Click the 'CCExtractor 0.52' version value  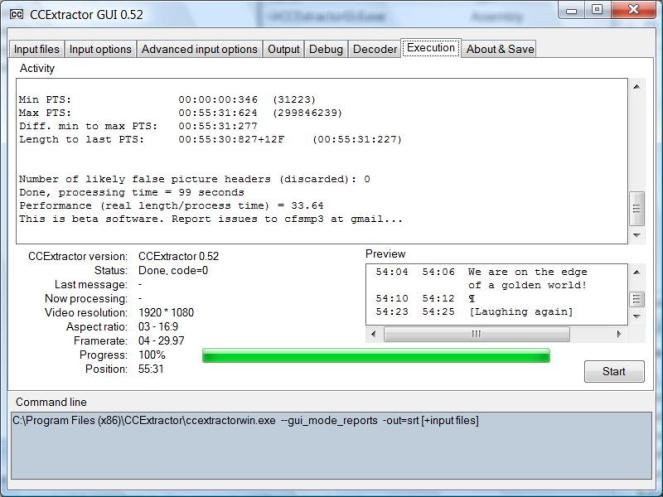pyautogui.click(x=178, y=256)
